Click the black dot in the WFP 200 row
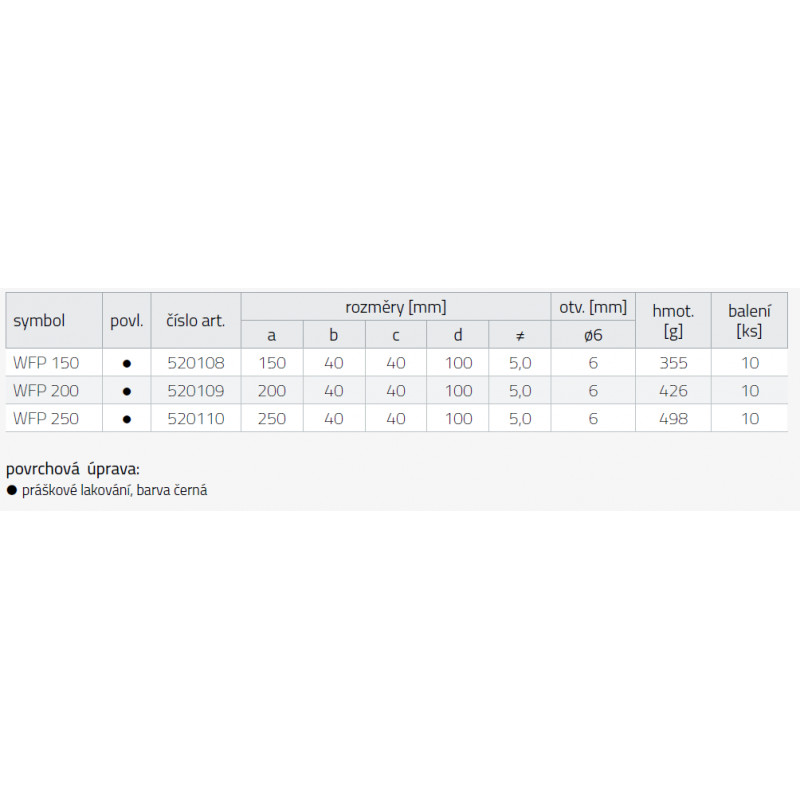The image size is (800, 800). click(x=127, y=391)
